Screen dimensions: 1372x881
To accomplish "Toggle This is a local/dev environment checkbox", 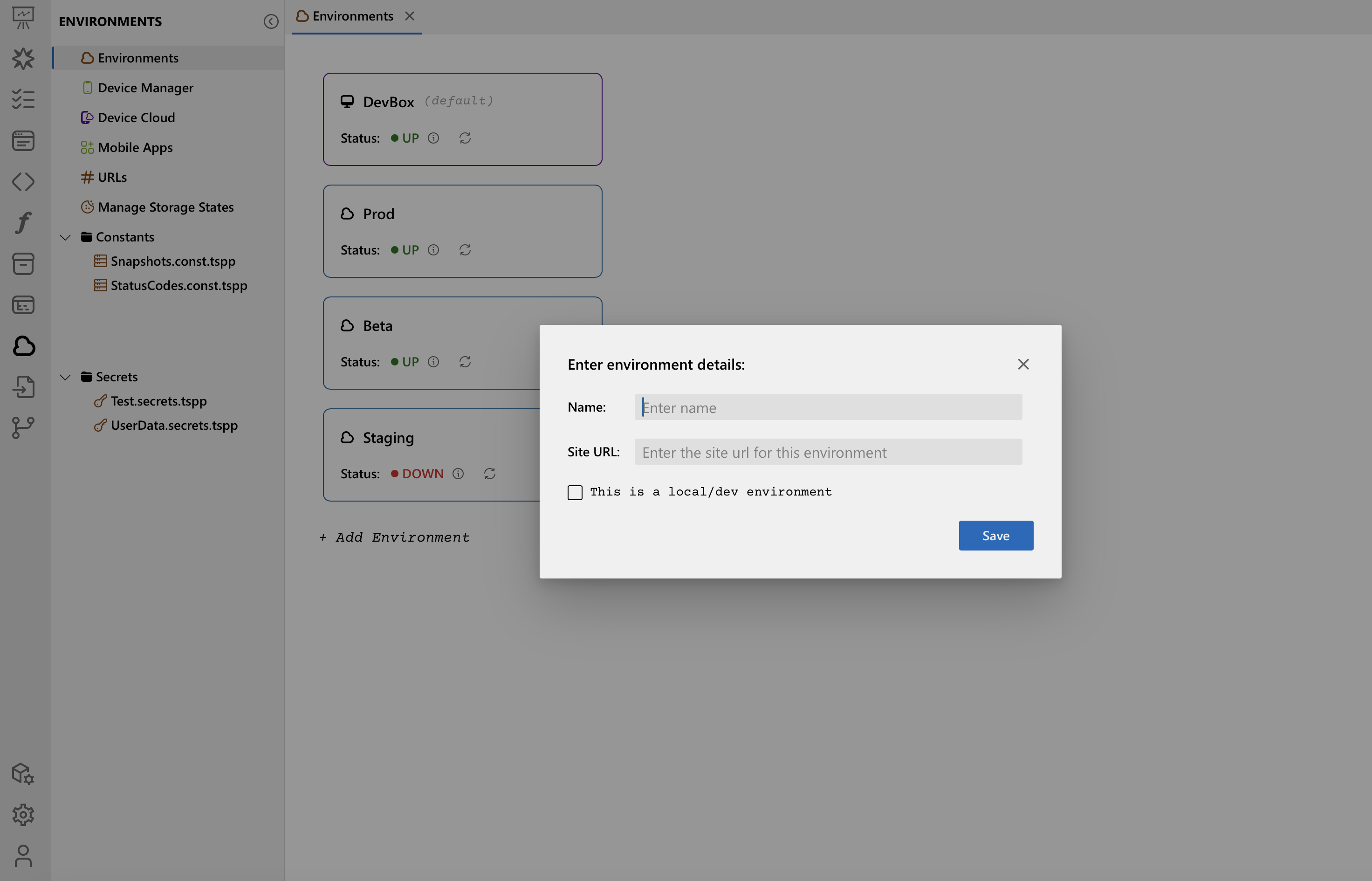I will (575, 492).
